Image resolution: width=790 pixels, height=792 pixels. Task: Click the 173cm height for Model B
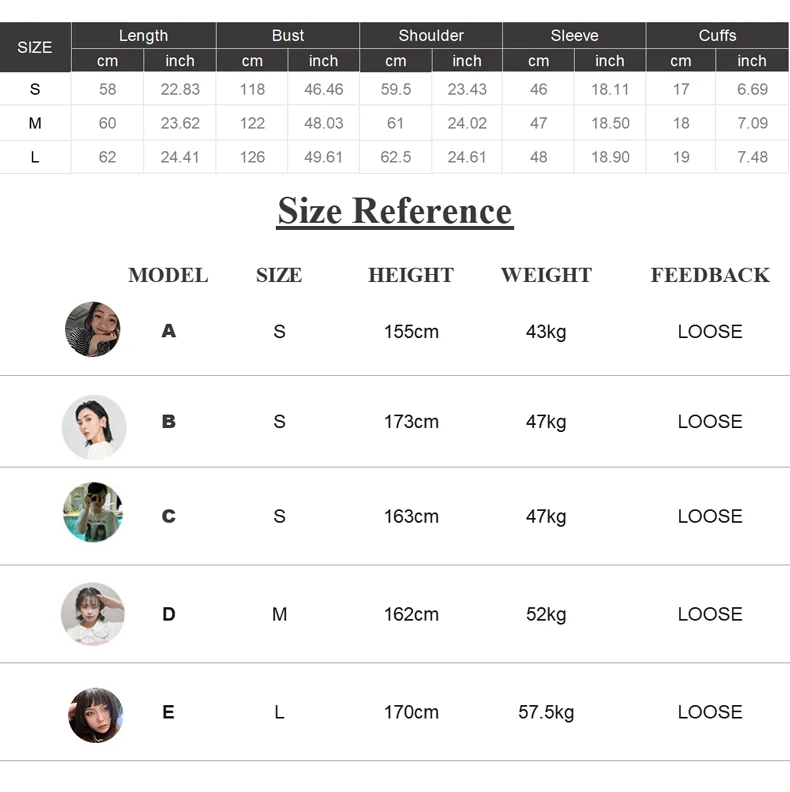coord(411,421)
